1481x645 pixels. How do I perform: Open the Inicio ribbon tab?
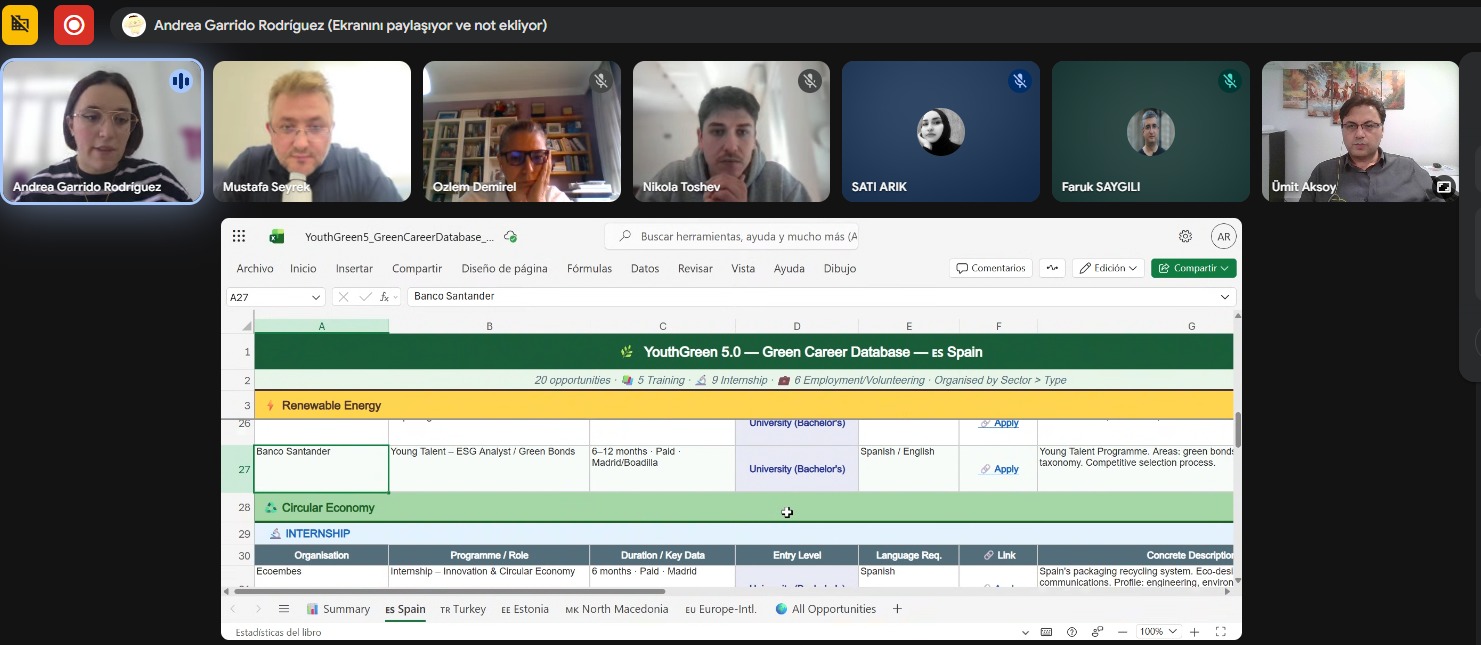[303, 268]
